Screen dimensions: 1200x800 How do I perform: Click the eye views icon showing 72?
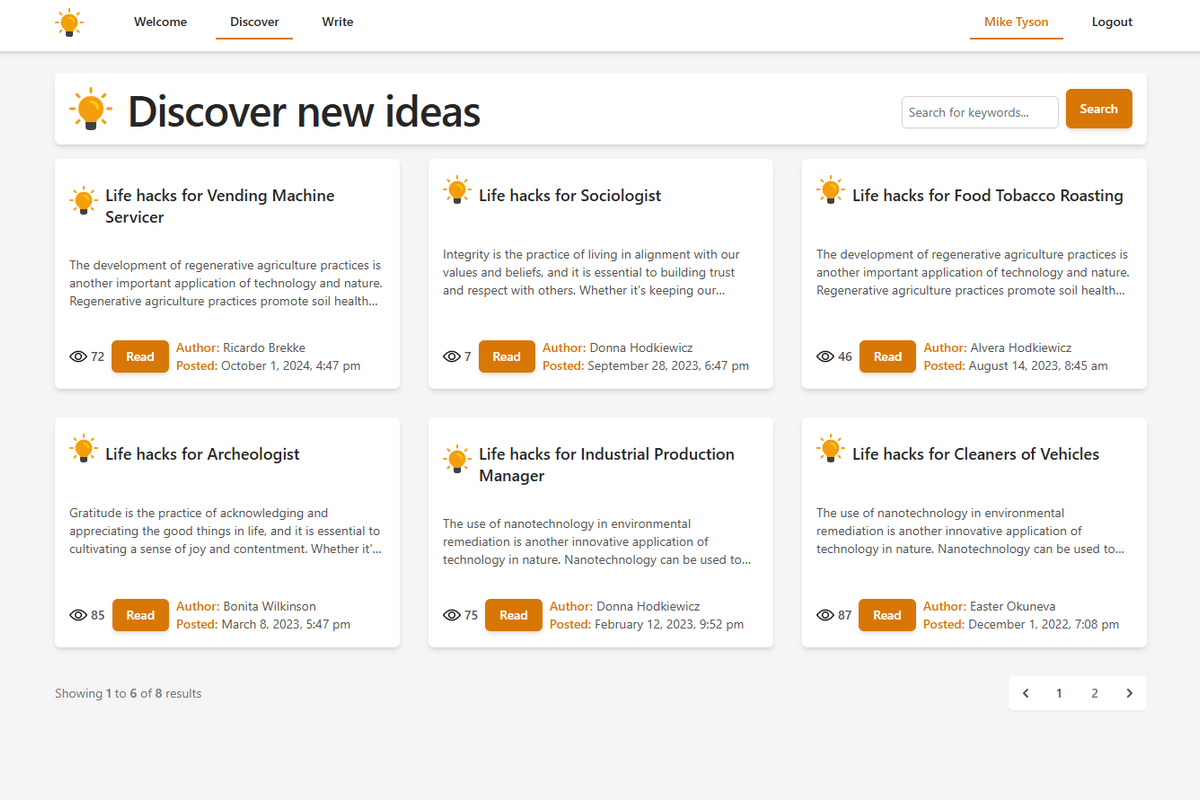(79, 357)
